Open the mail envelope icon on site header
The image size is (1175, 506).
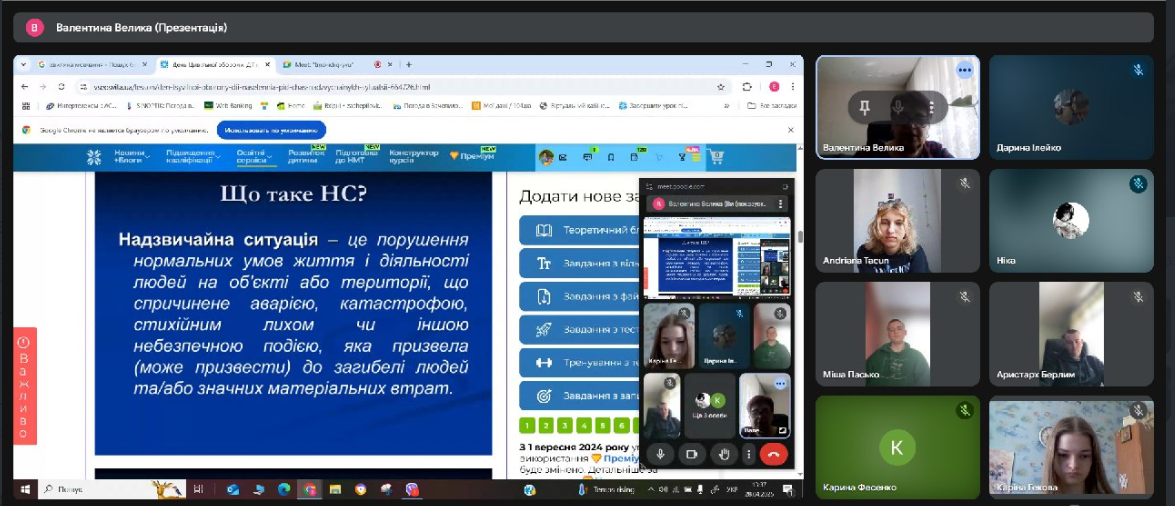564,157
